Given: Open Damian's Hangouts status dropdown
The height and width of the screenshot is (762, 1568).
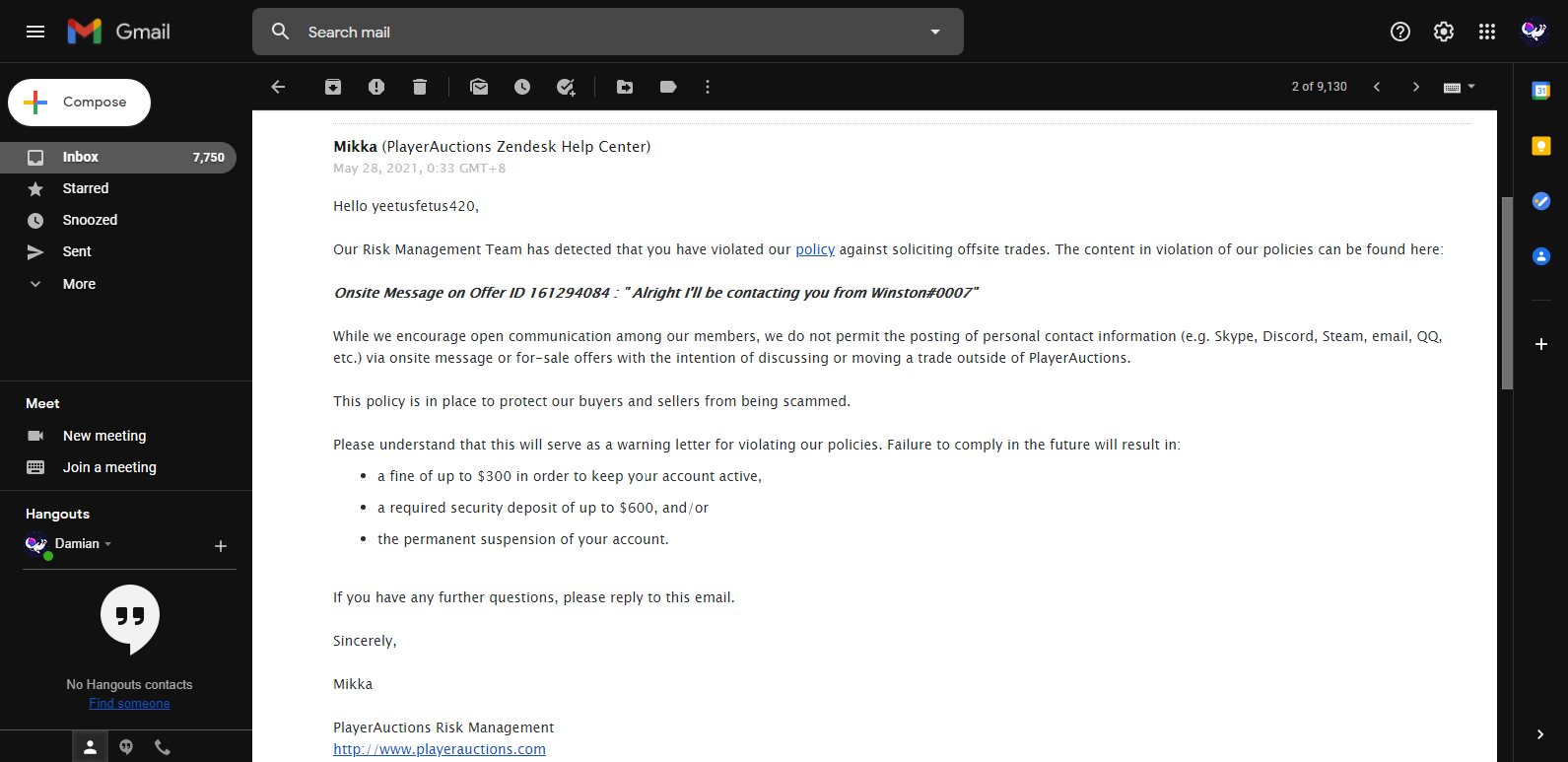Looking at the screenshot, I should point(107,544).
